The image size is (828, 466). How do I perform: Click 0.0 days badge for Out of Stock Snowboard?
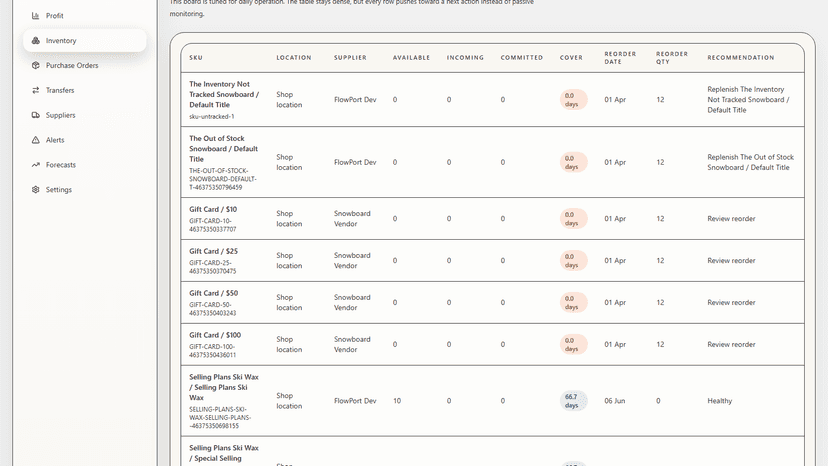(x=573, y=162)
